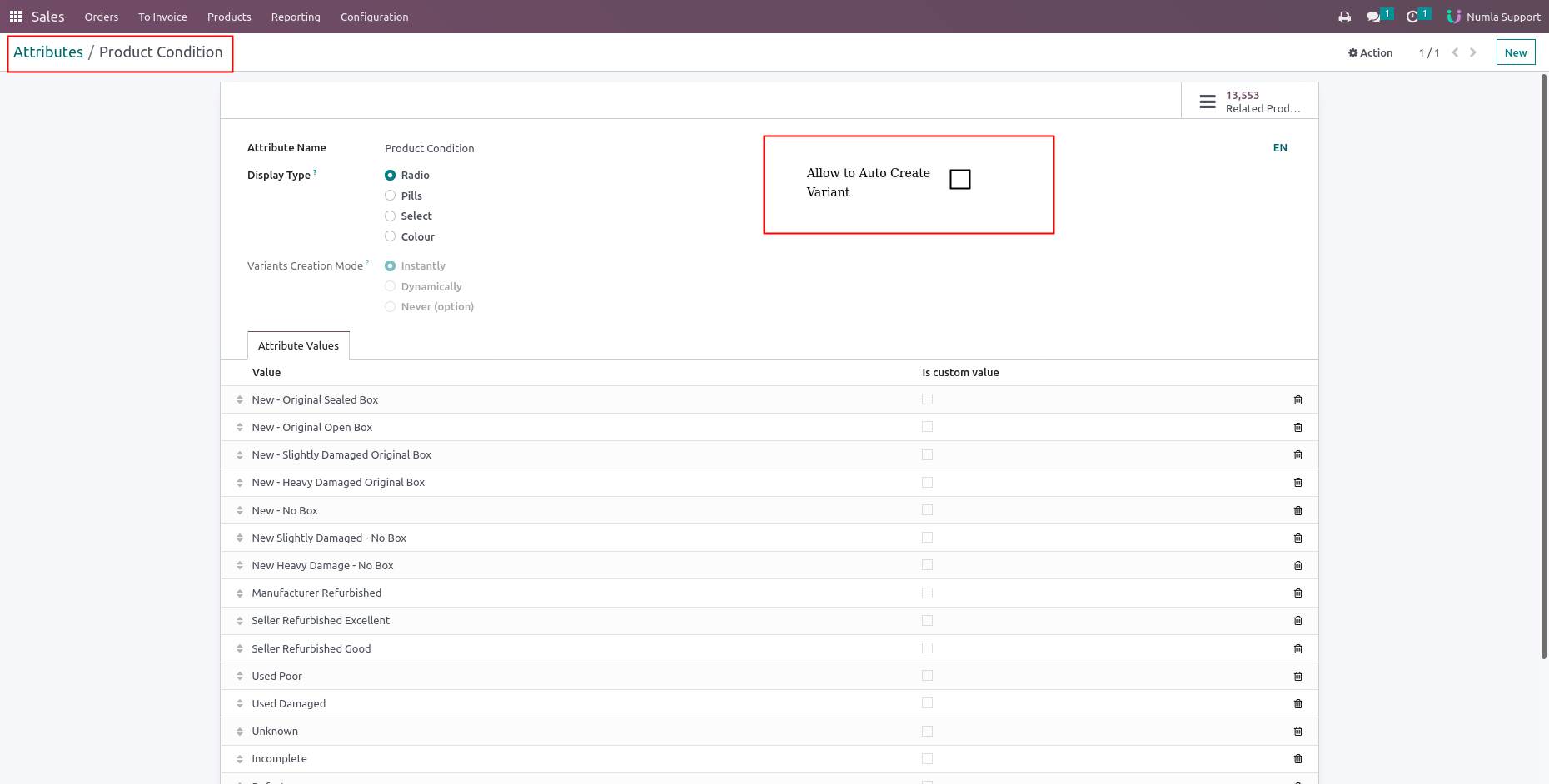Image resolution: width=1549 pixels, height=784 pixels.
Task: Open the apps grid menu icon
Action: [16, 17]
